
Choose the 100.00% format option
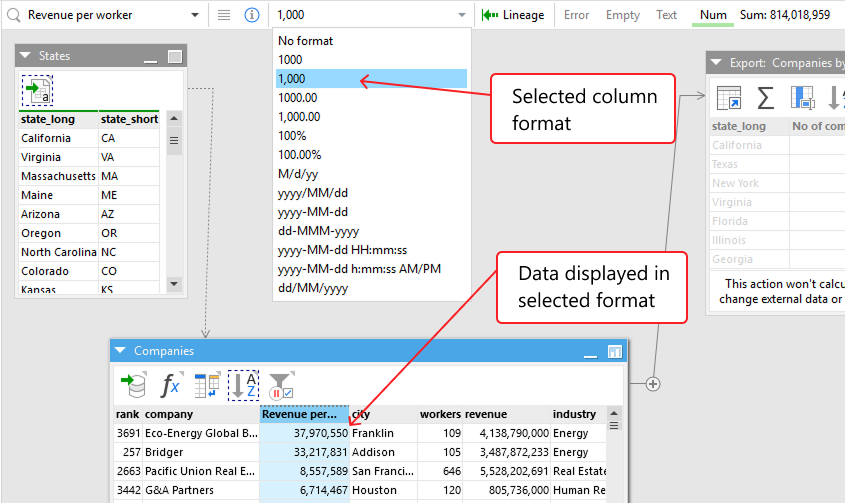(x=371, y=155)
